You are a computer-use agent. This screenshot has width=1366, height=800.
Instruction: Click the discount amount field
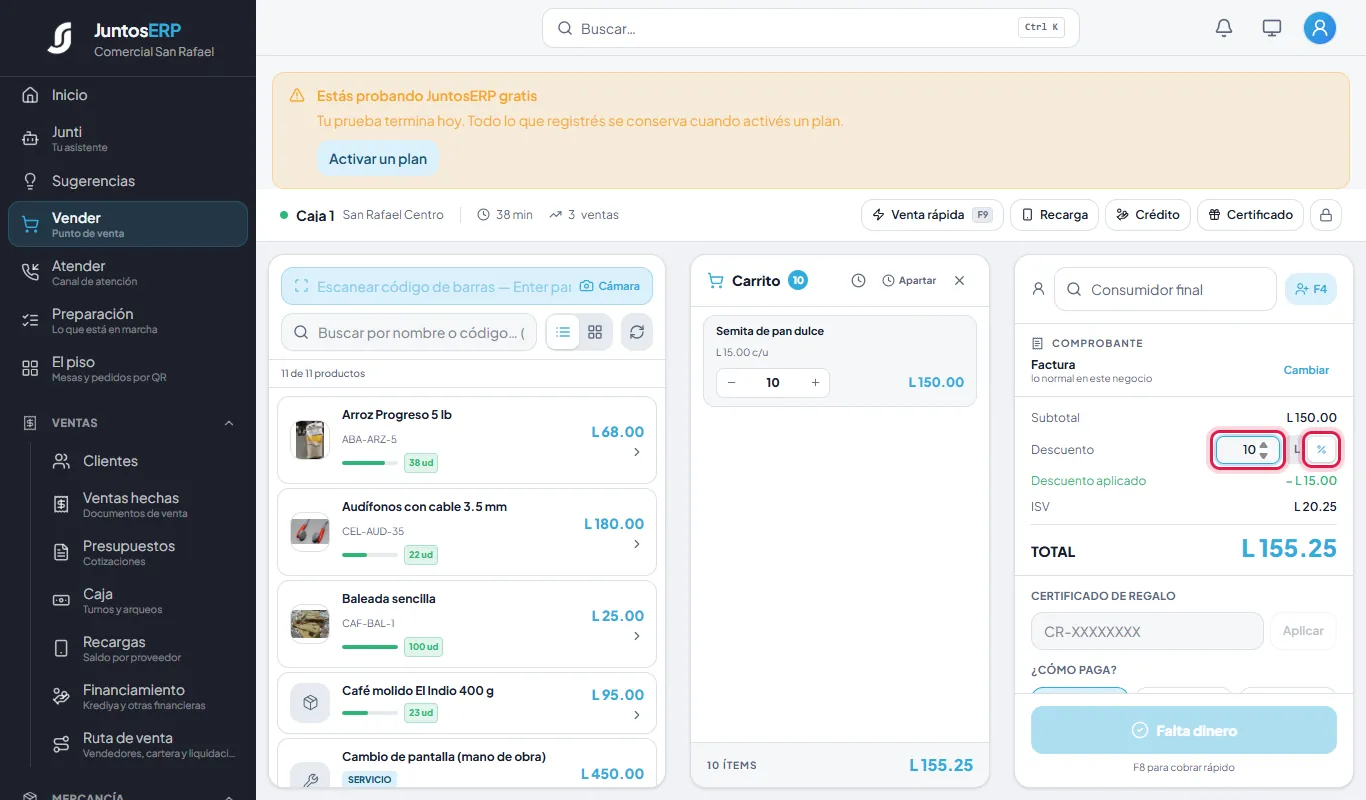[1247, 450]
